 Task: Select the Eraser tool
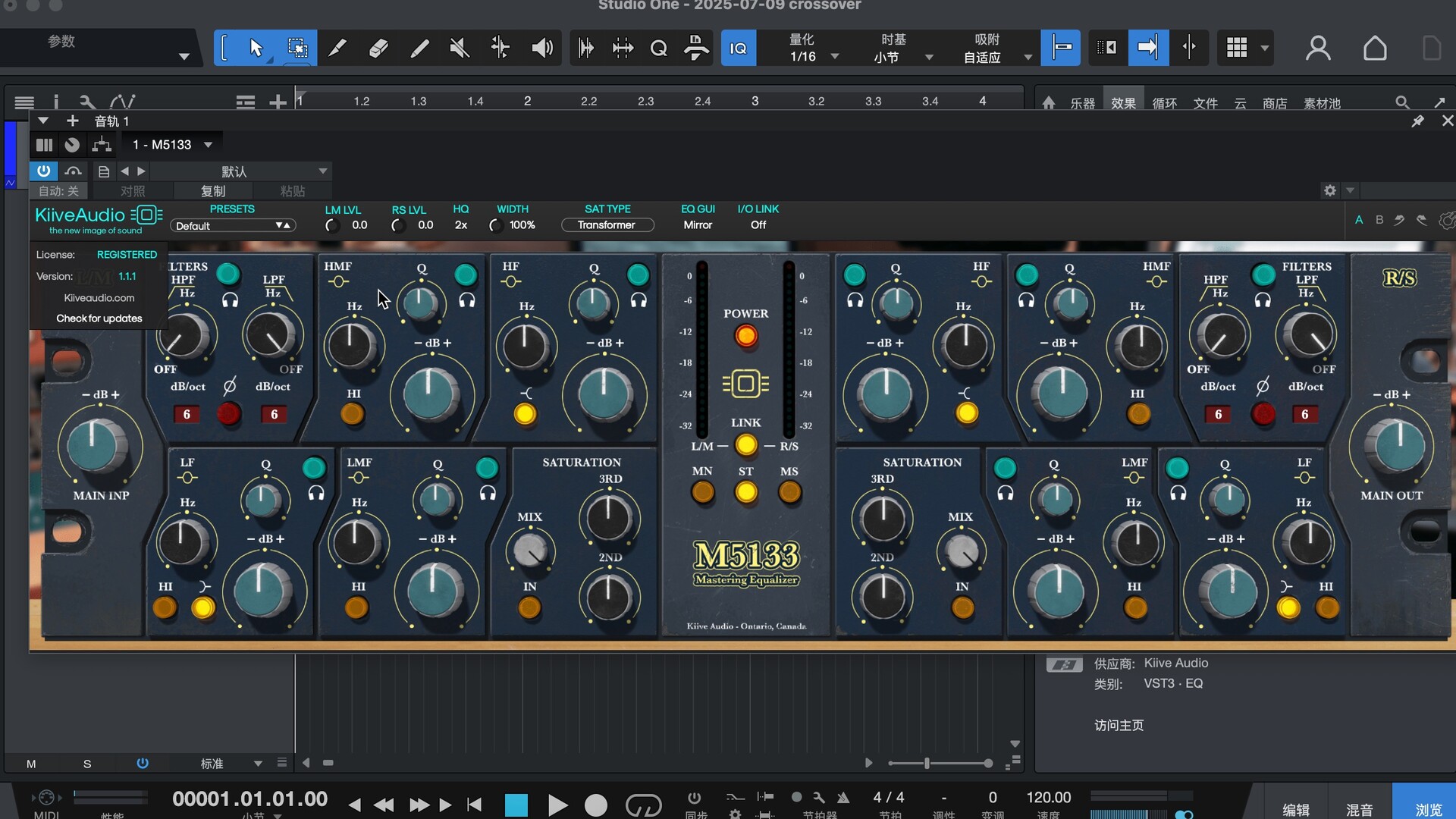coord(378,49)
